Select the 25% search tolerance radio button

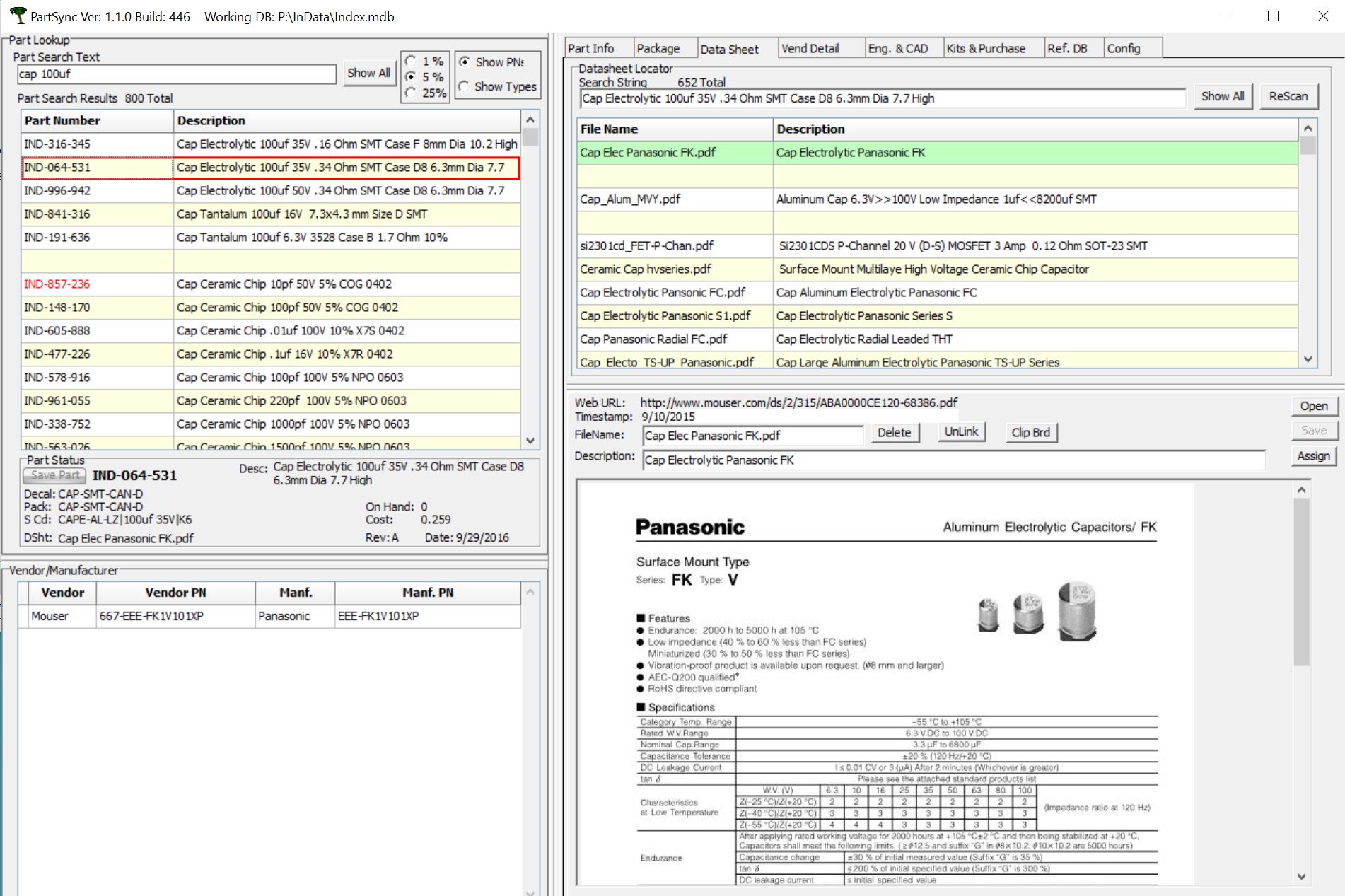pyautogui.click(x=409, y=92)
